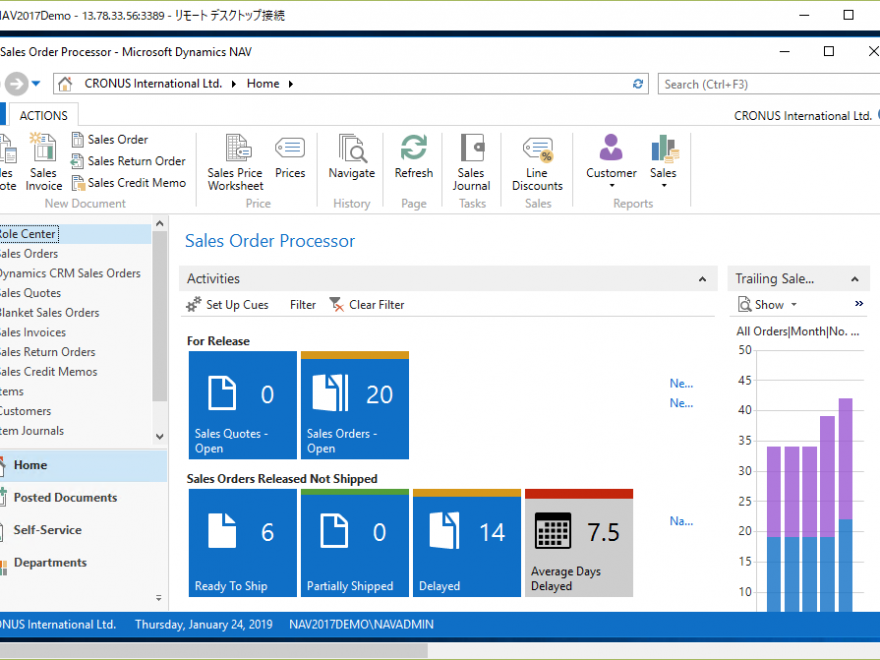880x660 pixels.
Task: Click company name at ribbon right
Action: 803,116
